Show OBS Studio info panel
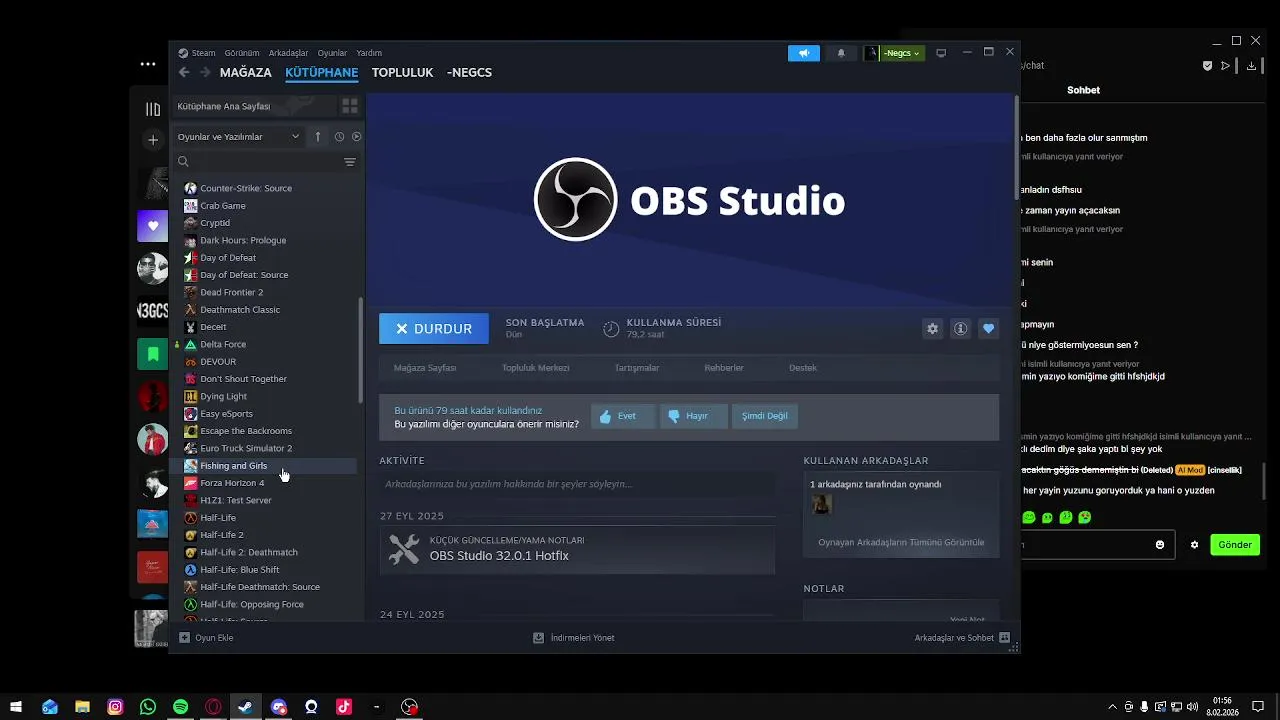The height and width of the screenshot is (720, 1280). pos(960,328)
